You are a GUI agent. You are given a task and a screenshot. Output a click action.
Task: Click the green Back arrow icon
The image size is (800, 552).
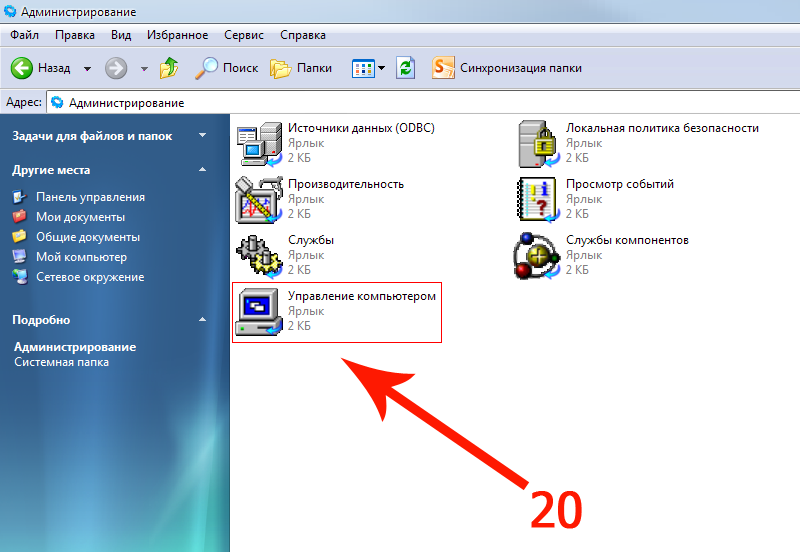(21, 68)
